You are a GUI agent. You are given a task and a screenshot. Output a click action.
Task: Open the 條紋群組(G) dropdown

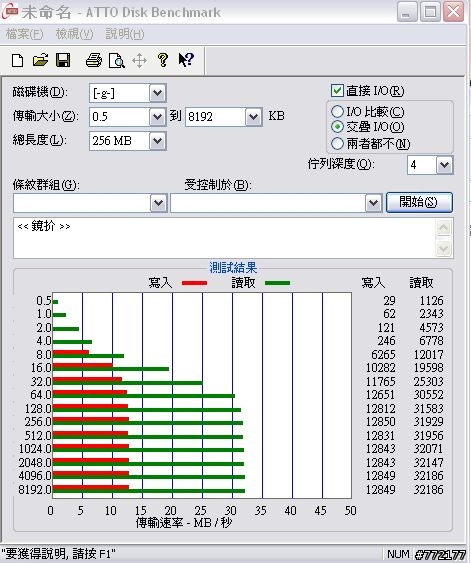coord(159,203)
